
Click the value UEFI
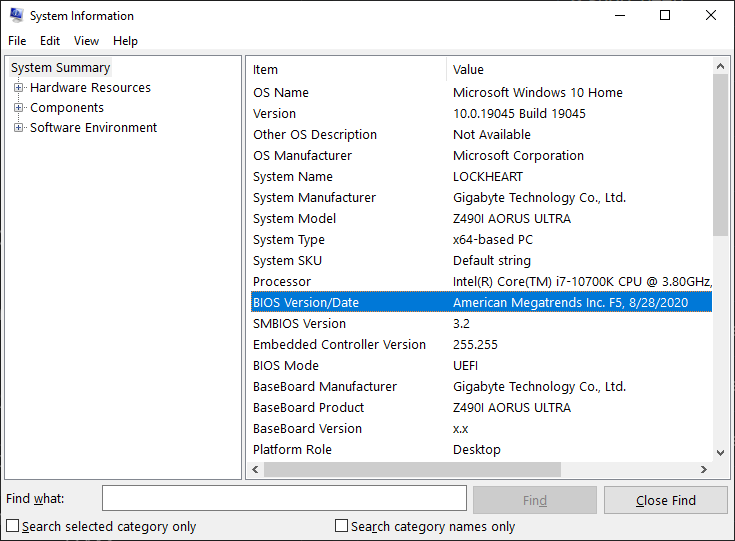[465, 366]
